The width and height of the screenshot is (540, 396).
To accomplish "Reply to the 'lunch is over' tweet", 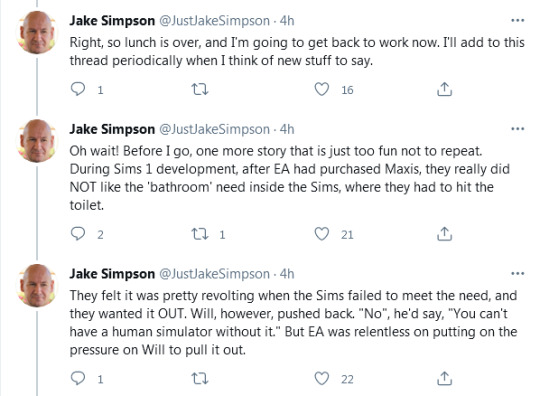I will tap(78, 89).
